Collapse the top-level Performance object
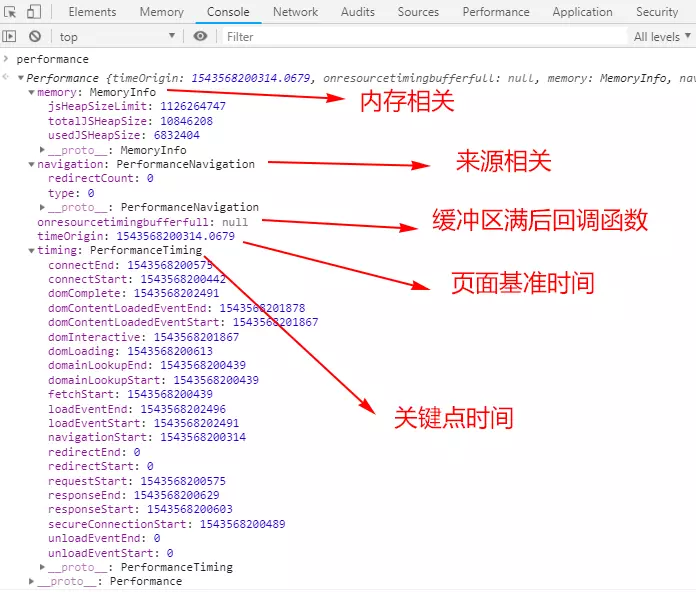 [20, 78]
